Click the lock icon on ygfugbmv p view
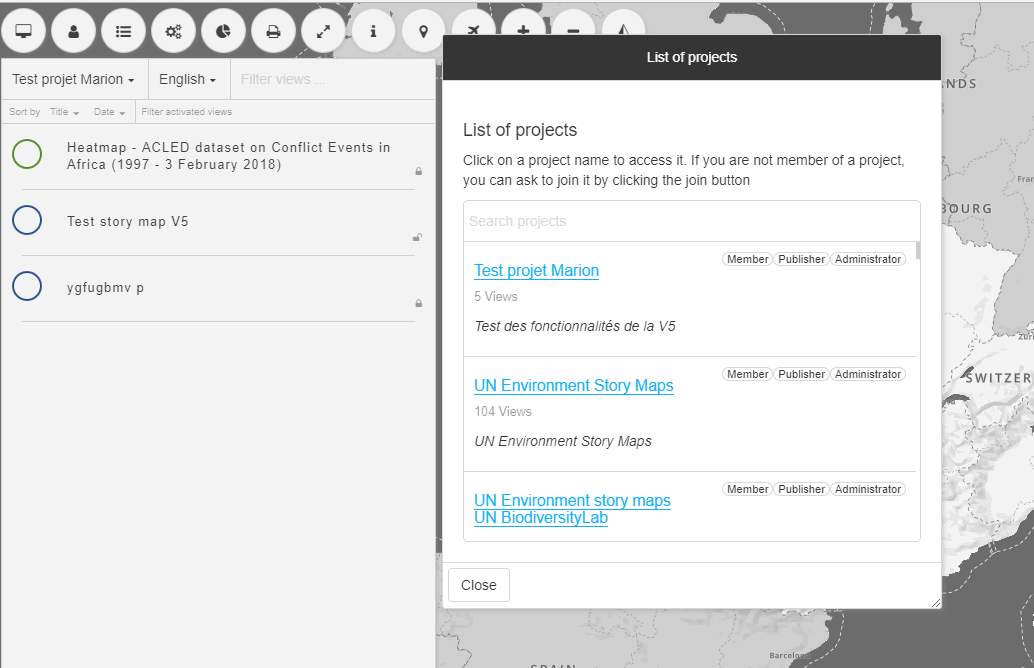The width and height of the screenshot is (1034, 668). point(418,303)
